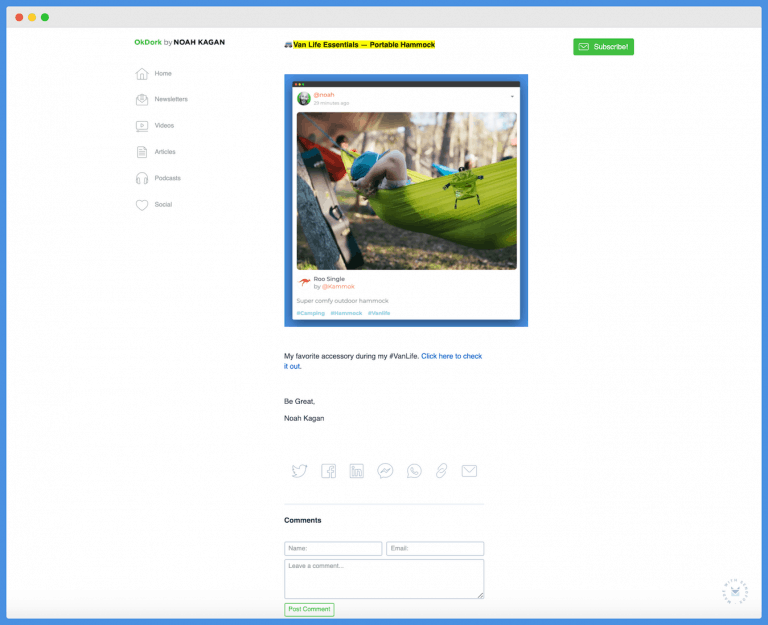Click the @Kammok link in the post
Viewport: 768px width, 625px height.
[x=338, y=287]
